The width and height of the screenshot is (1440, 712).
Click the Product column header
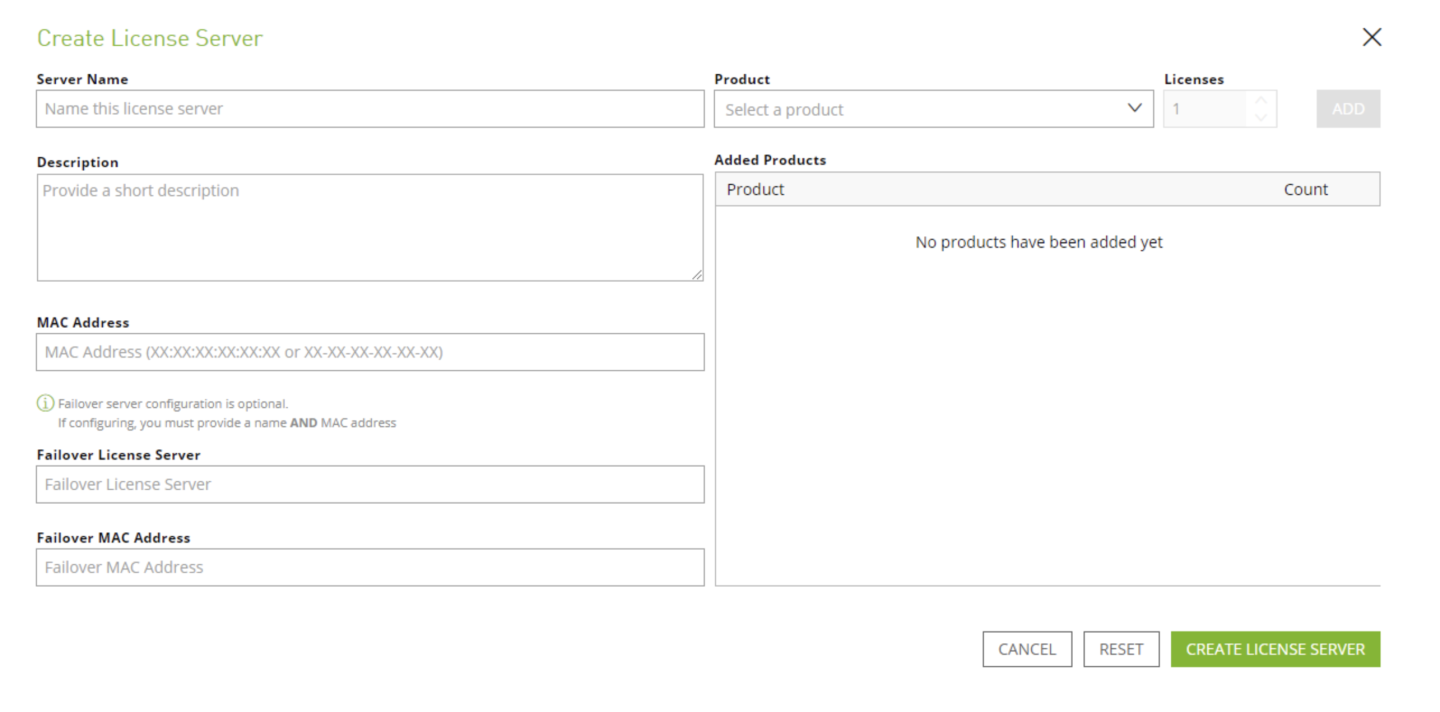coord(756,189)
